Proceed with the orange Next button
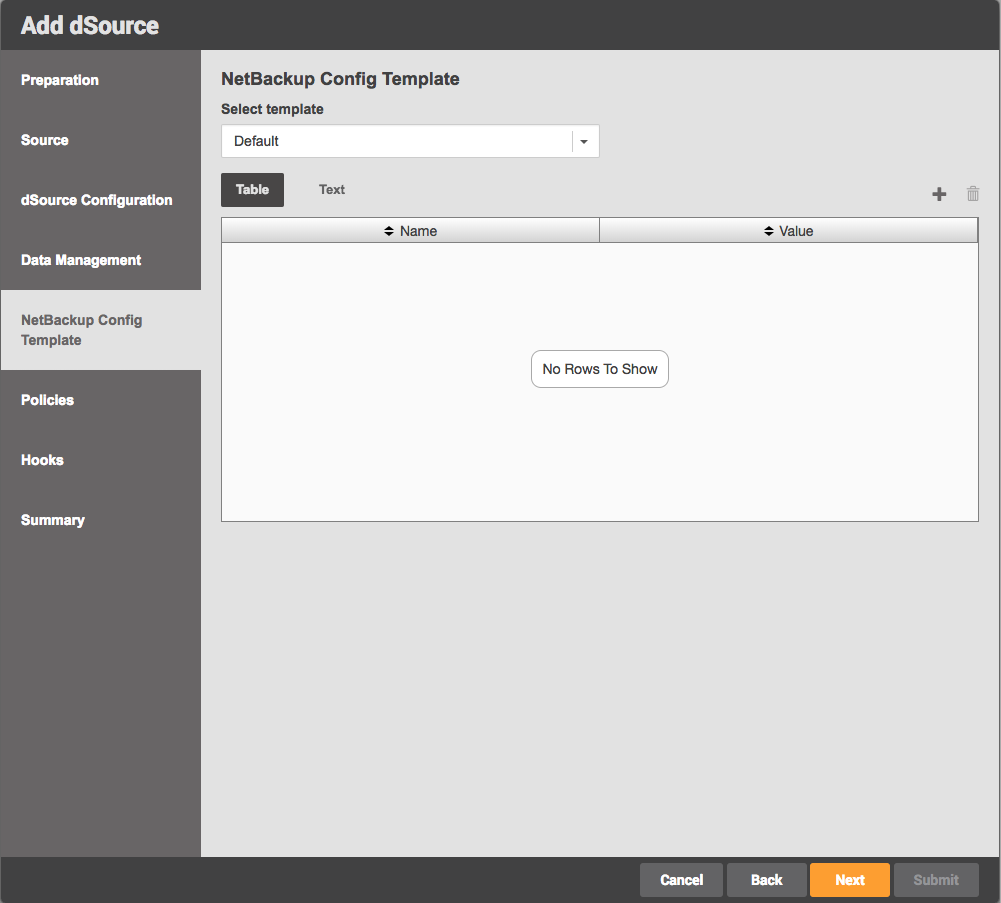The width and height of the screenshot is (1001, 903). point(849,880)
